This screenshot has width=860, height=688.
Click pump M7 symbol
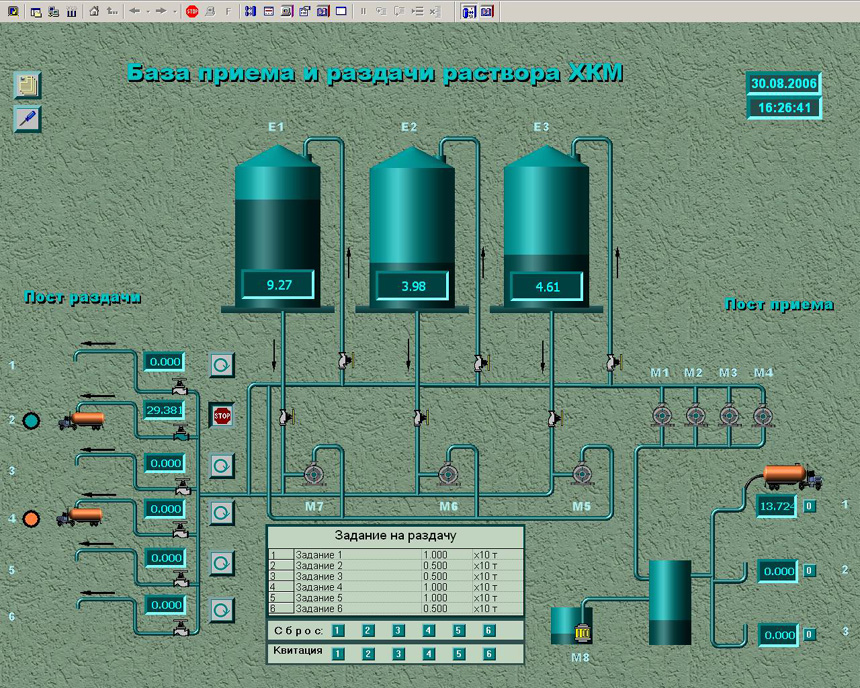coord(314,474)
